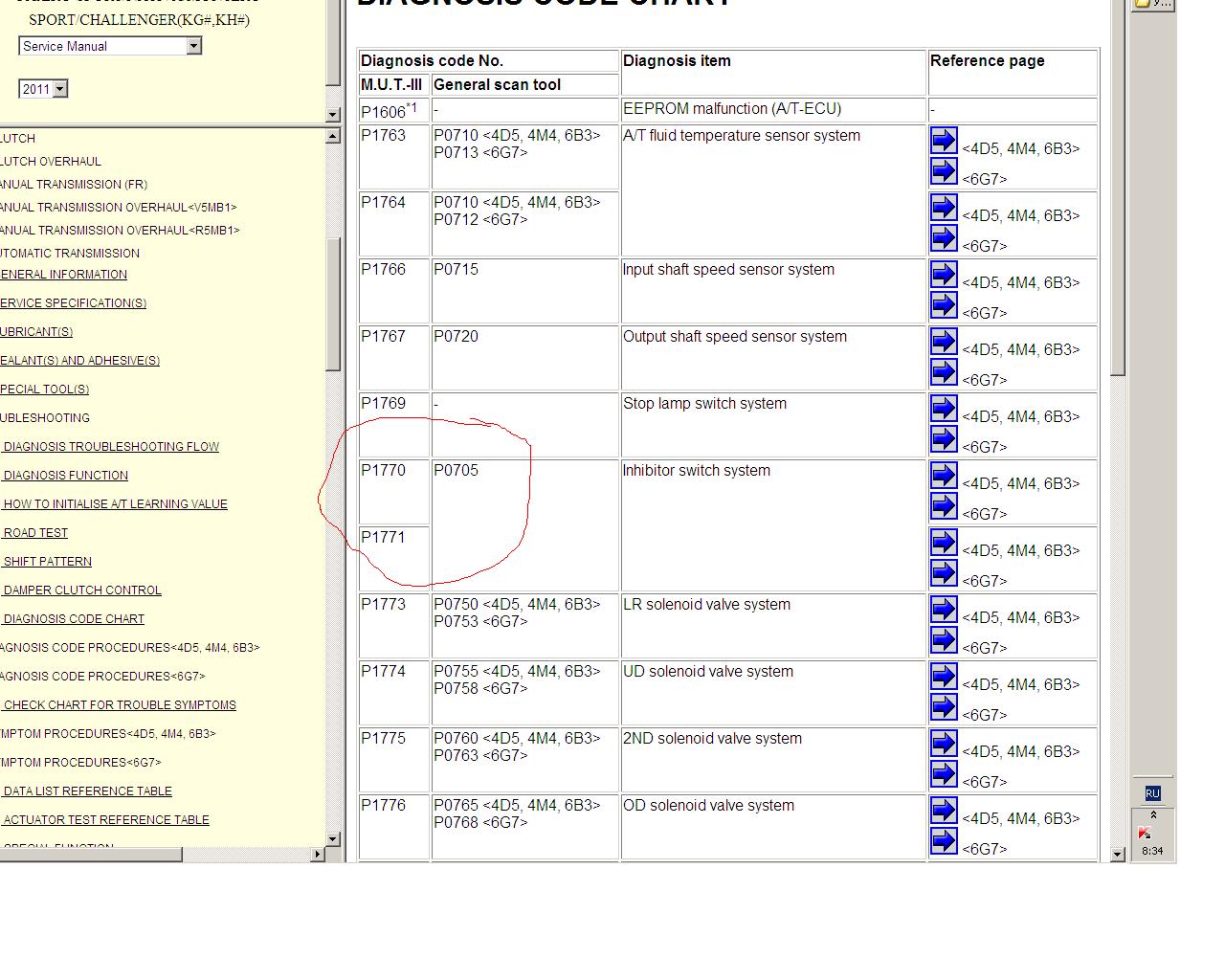Open SEALANT(S) AND ADHESIVE(S) link
This screenshot has width=1225, height=980.
79,361
